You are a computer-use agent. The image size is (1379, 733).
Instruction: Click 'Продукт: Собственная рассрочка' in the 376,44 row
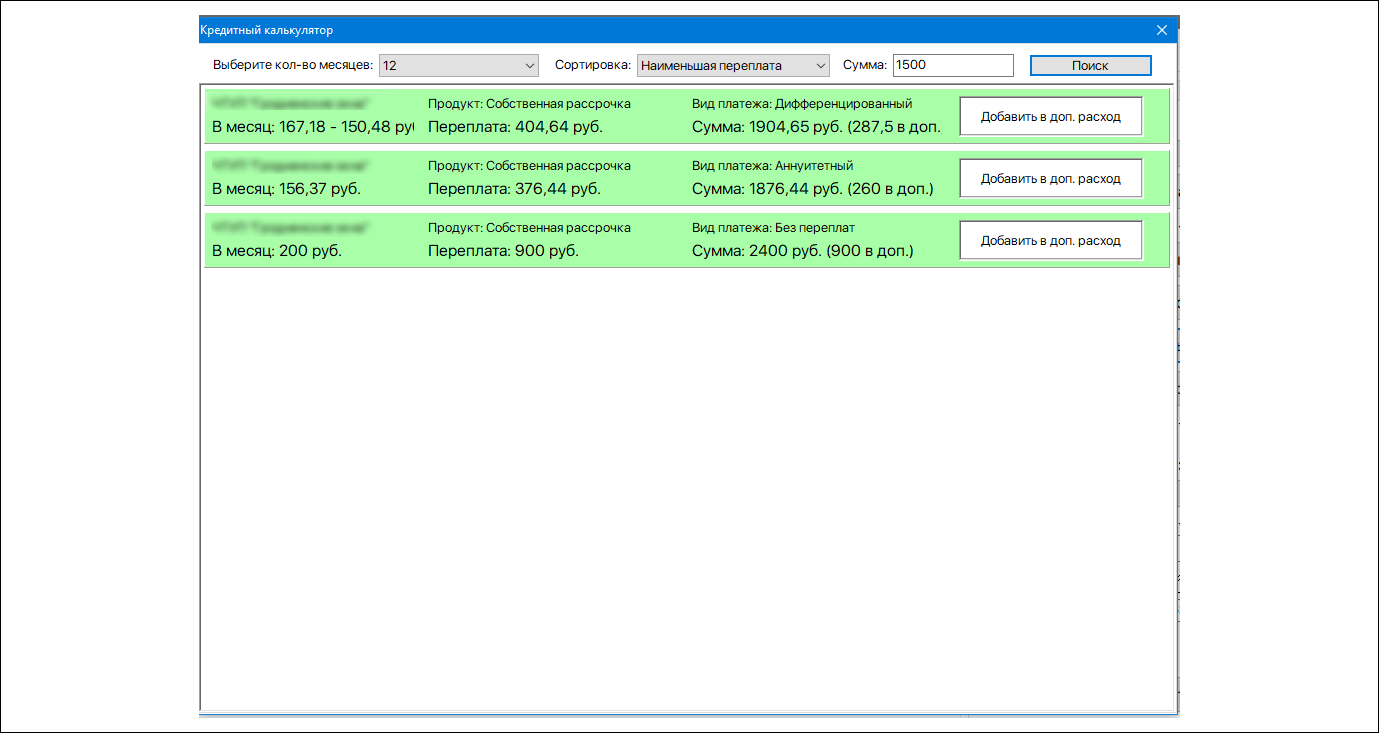pos(529,166)
